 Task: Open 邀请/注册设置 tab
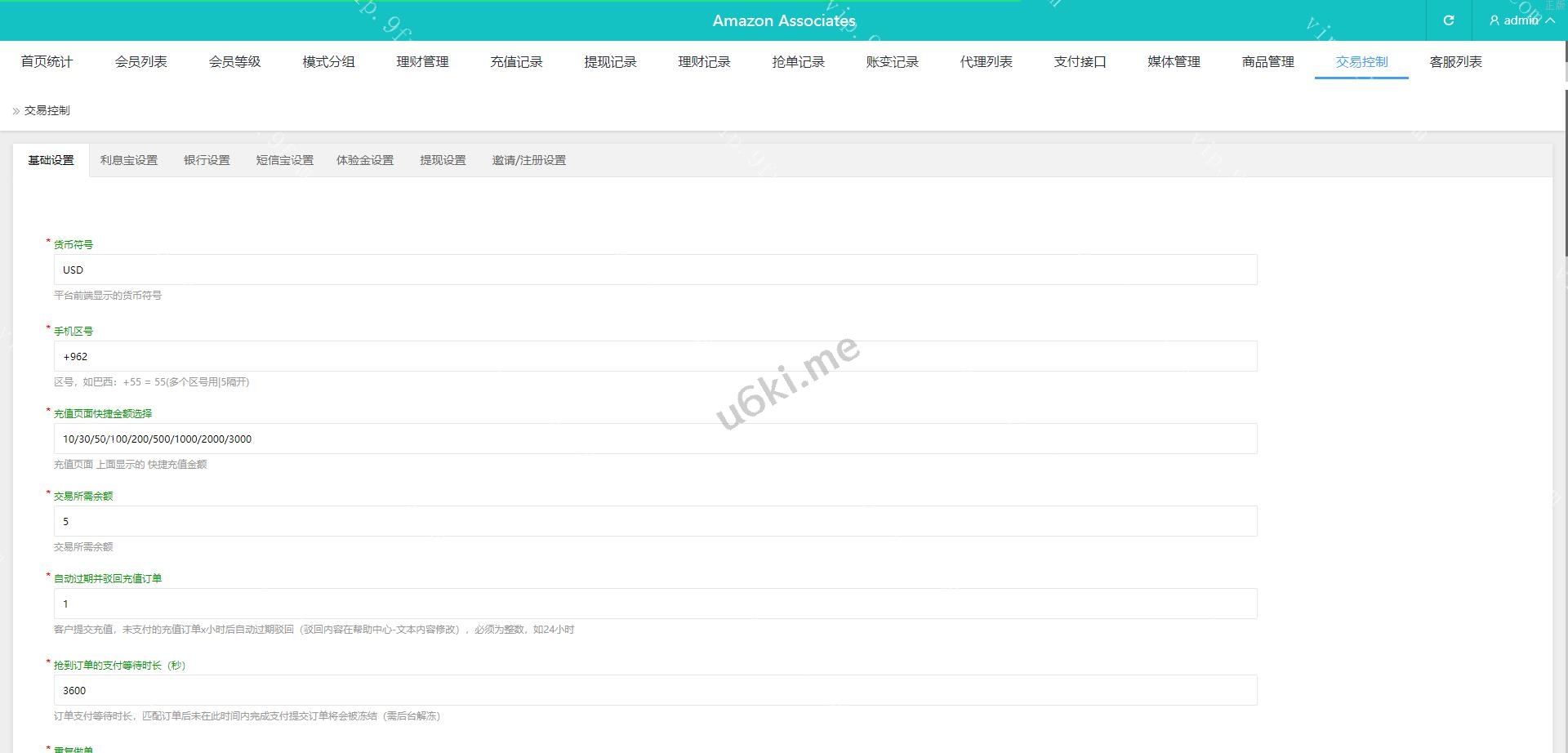[528, 161]
